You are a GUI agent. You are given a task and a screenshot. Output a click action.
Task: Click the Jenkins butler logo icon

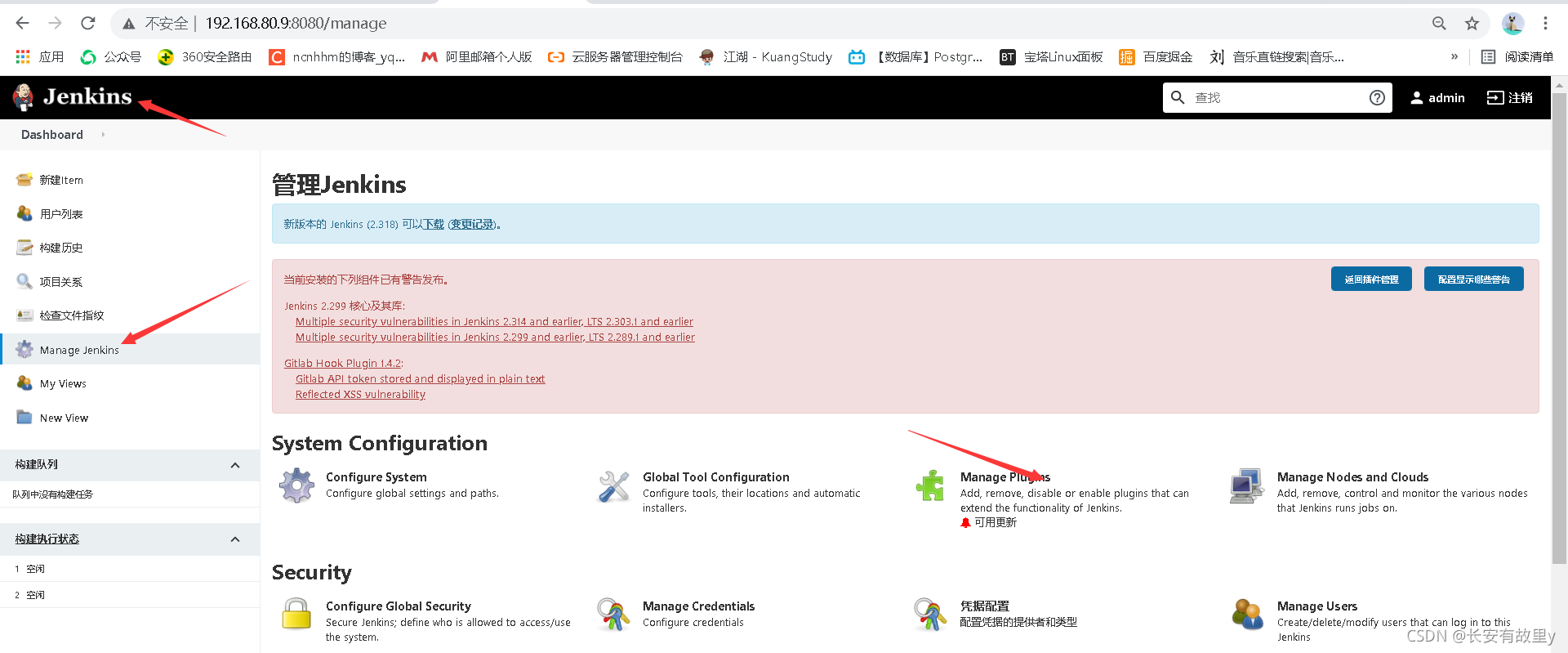(x=23, y=97)
